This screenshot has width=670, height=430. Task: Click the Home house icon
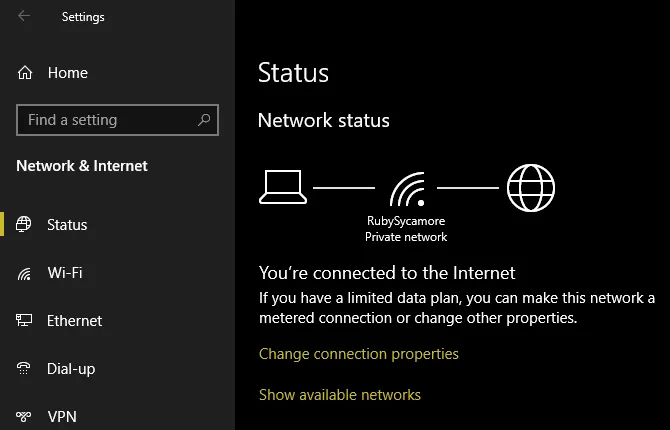click(25, 73)
